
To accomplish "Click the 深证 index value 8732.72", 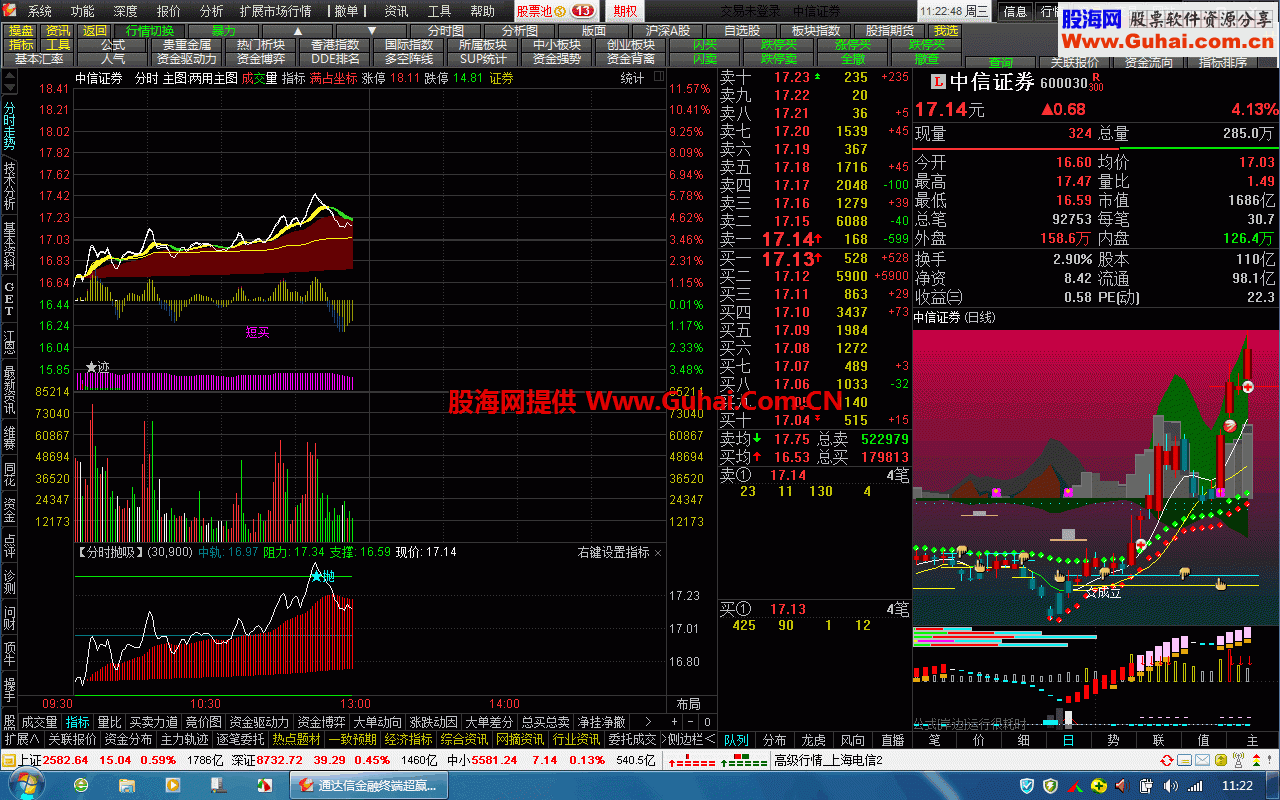I will [279, 761].
